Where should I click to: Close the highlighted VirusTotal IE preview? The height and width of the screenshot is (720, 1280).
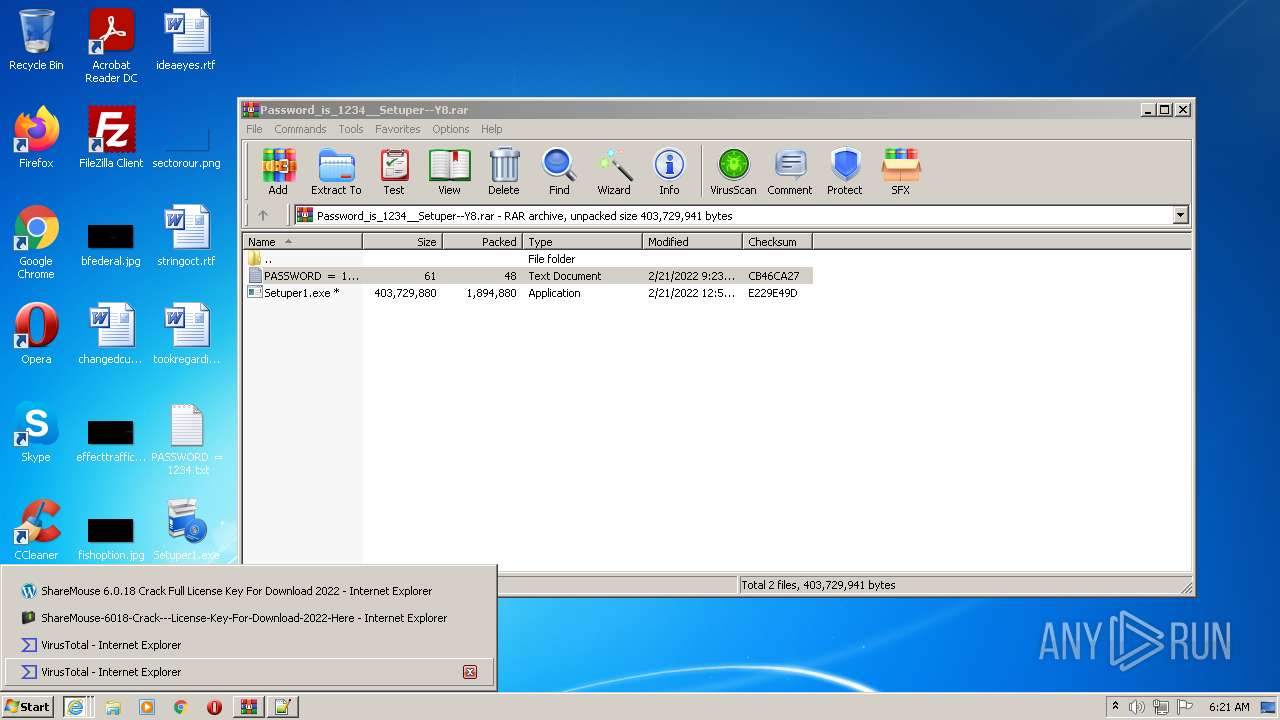[x=470, y=672]
